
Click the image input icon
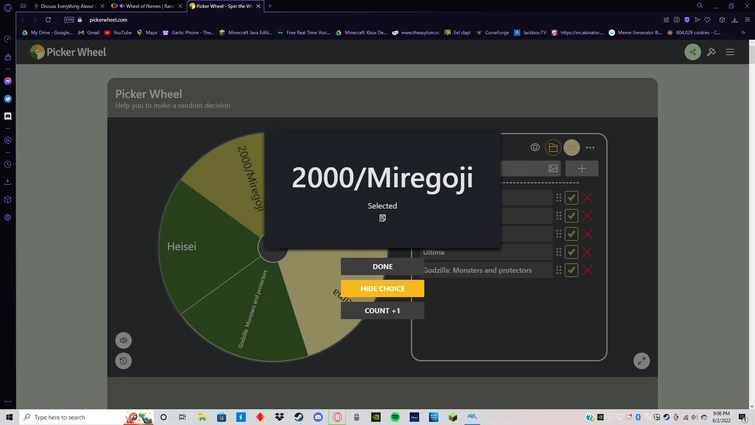click(x=553, y=168)
